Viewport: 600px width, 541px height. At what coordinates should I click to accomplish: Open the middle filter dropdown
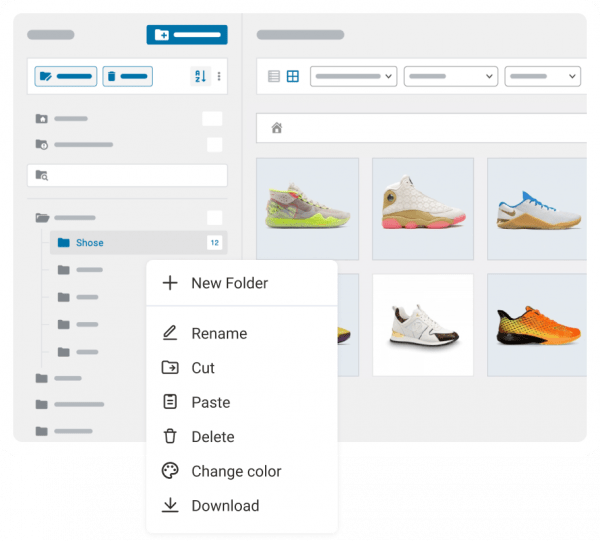tap(451, 76)
